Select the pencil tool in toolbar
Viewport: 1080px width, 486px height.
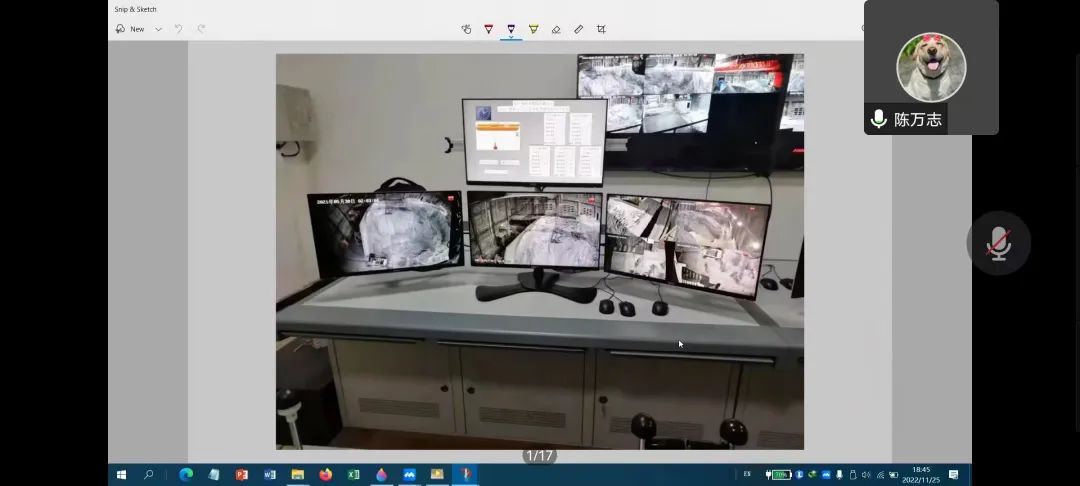[511, 29]
